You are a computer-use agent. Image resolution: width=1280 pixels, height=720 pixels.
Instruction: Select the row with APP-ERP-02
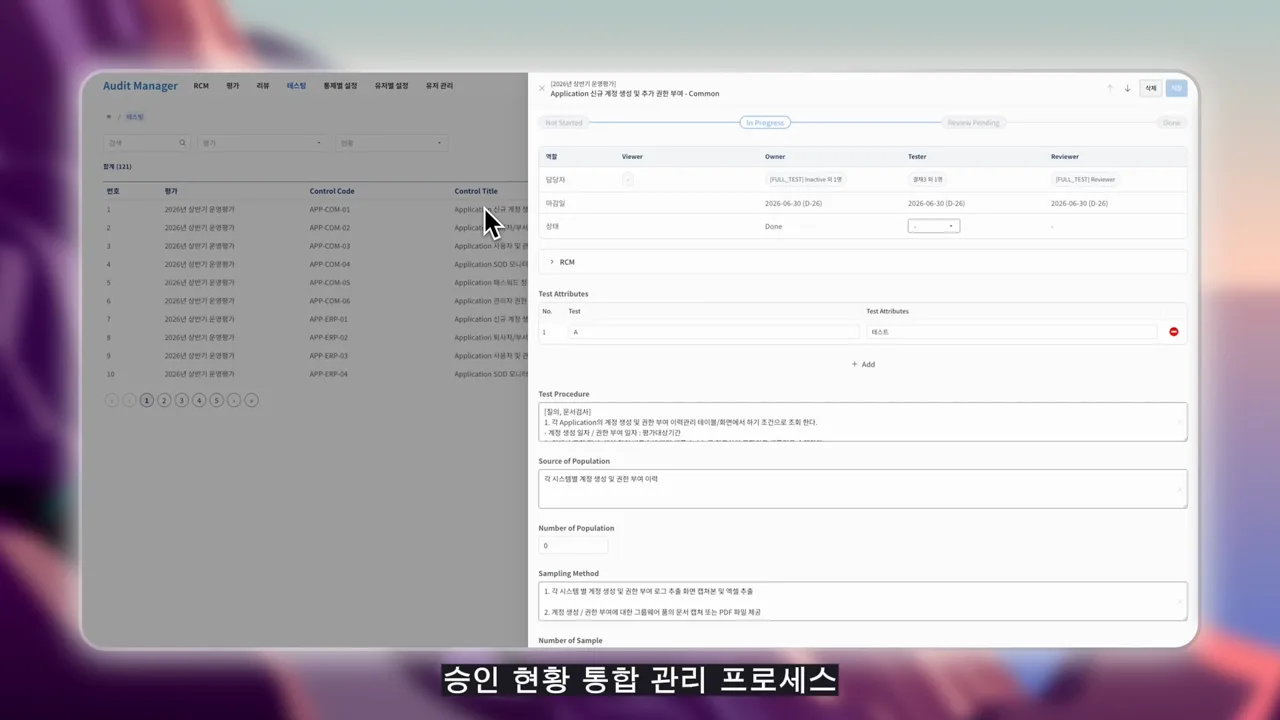pyautogui.click(x=315, y=338)
